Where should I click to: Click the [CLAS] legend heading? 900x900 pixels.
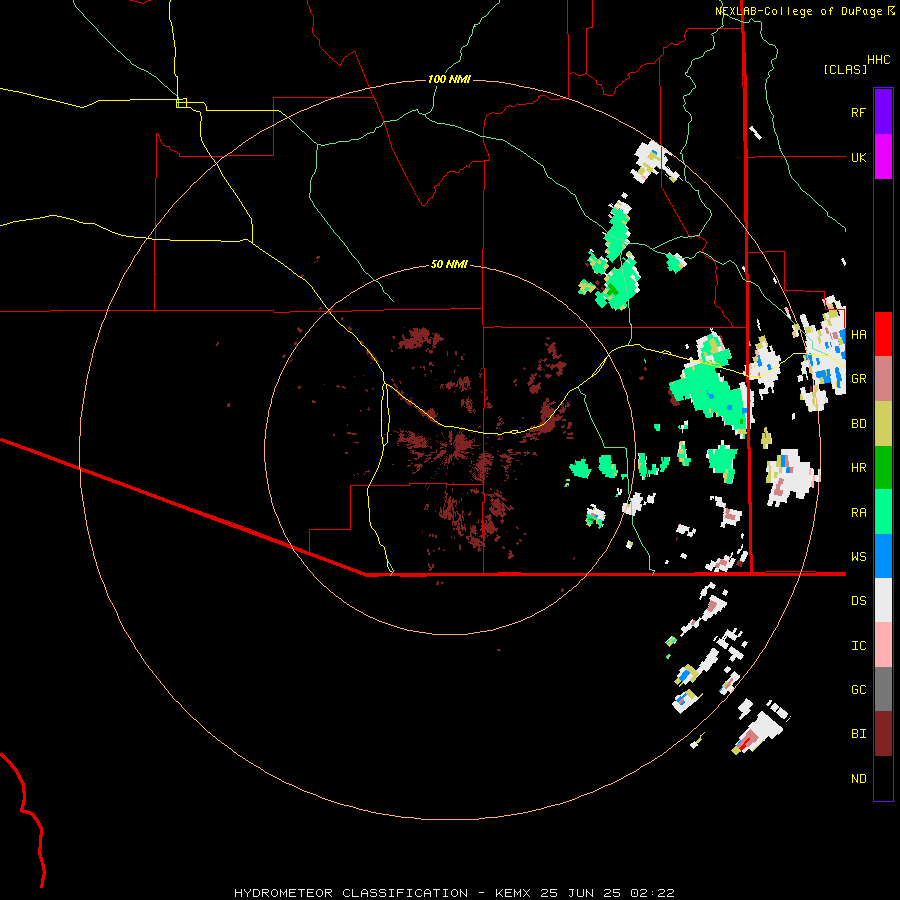point(845,69)
